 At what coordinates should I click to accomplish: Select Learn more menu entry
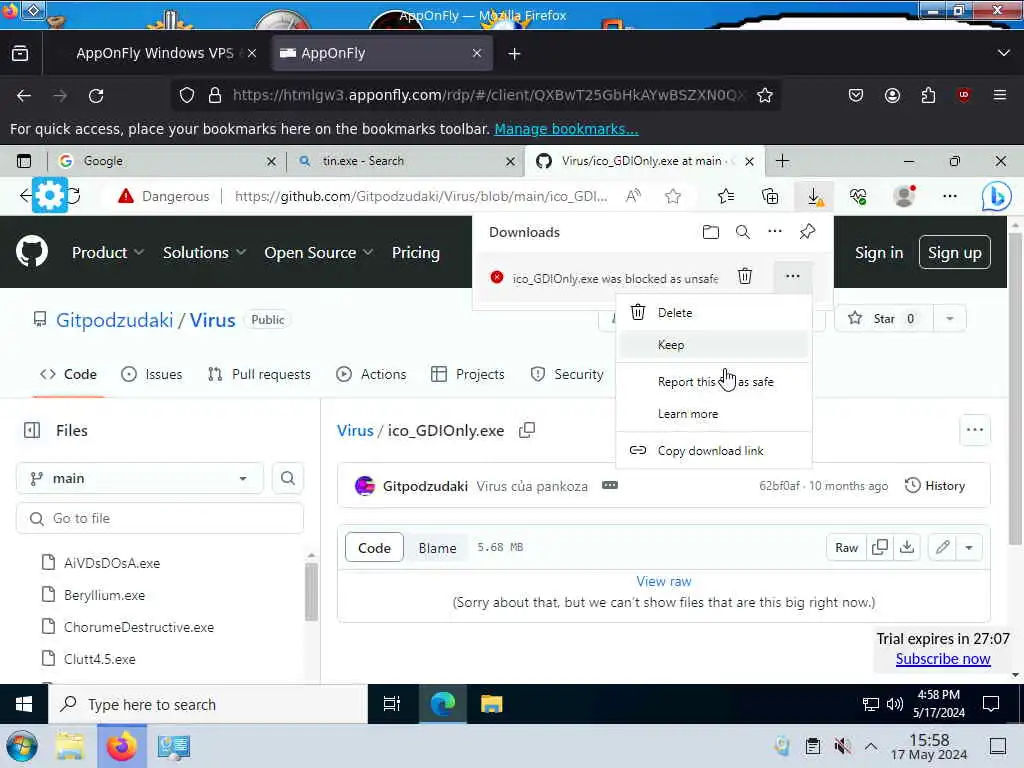point(713,414)
